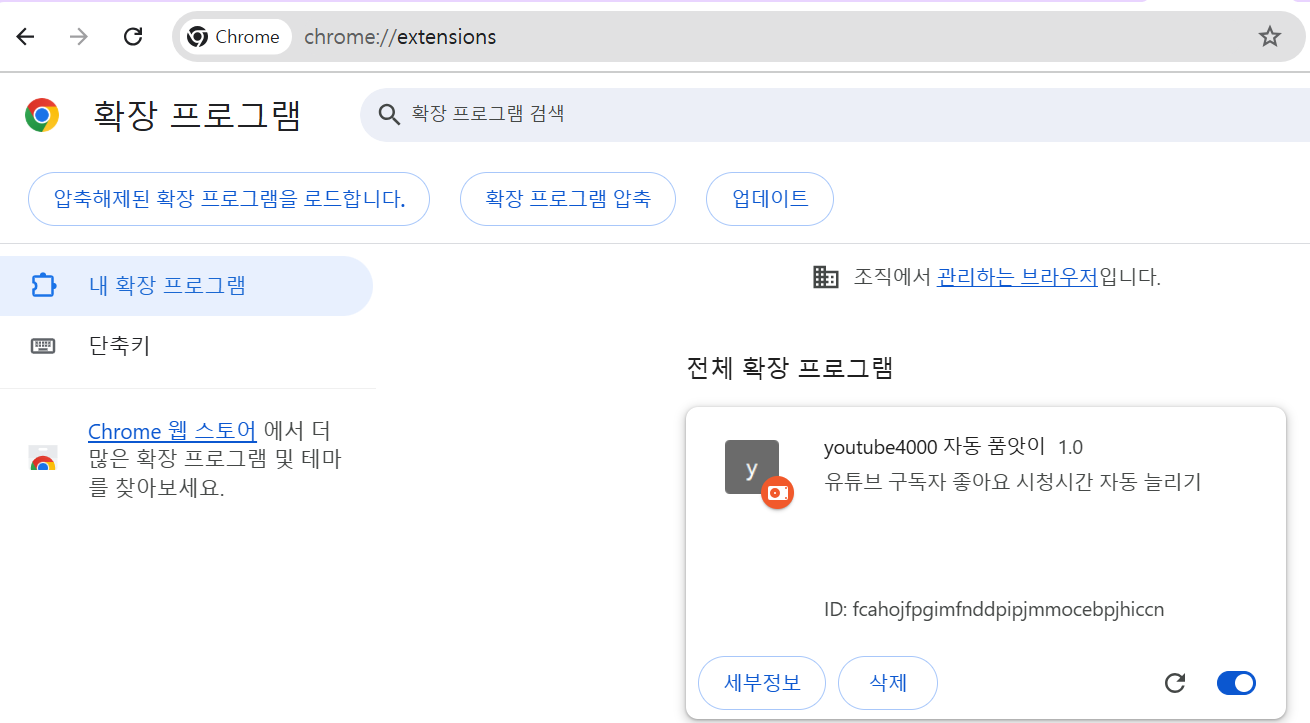The height and width of the screenshot is (723, 1310).
Task: Open 내 확장 프로그램 section
Action: point(186,286)
